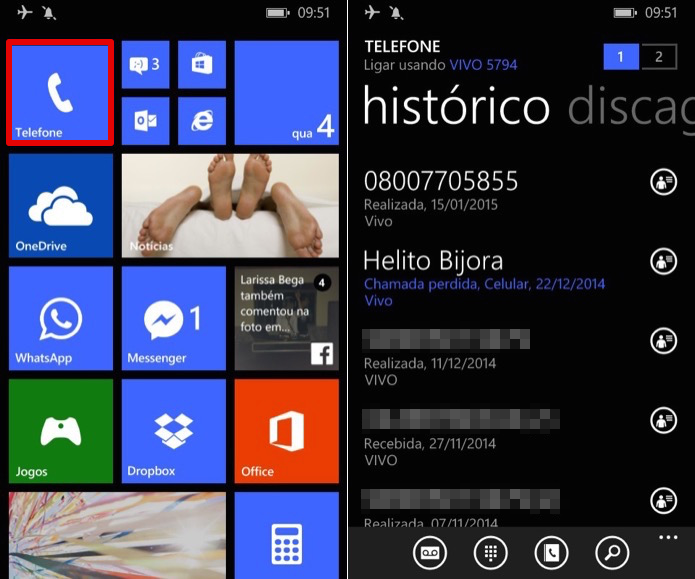Switch to the discagem tab
This screenshot has height=579, width=695.
pos(631,109)
